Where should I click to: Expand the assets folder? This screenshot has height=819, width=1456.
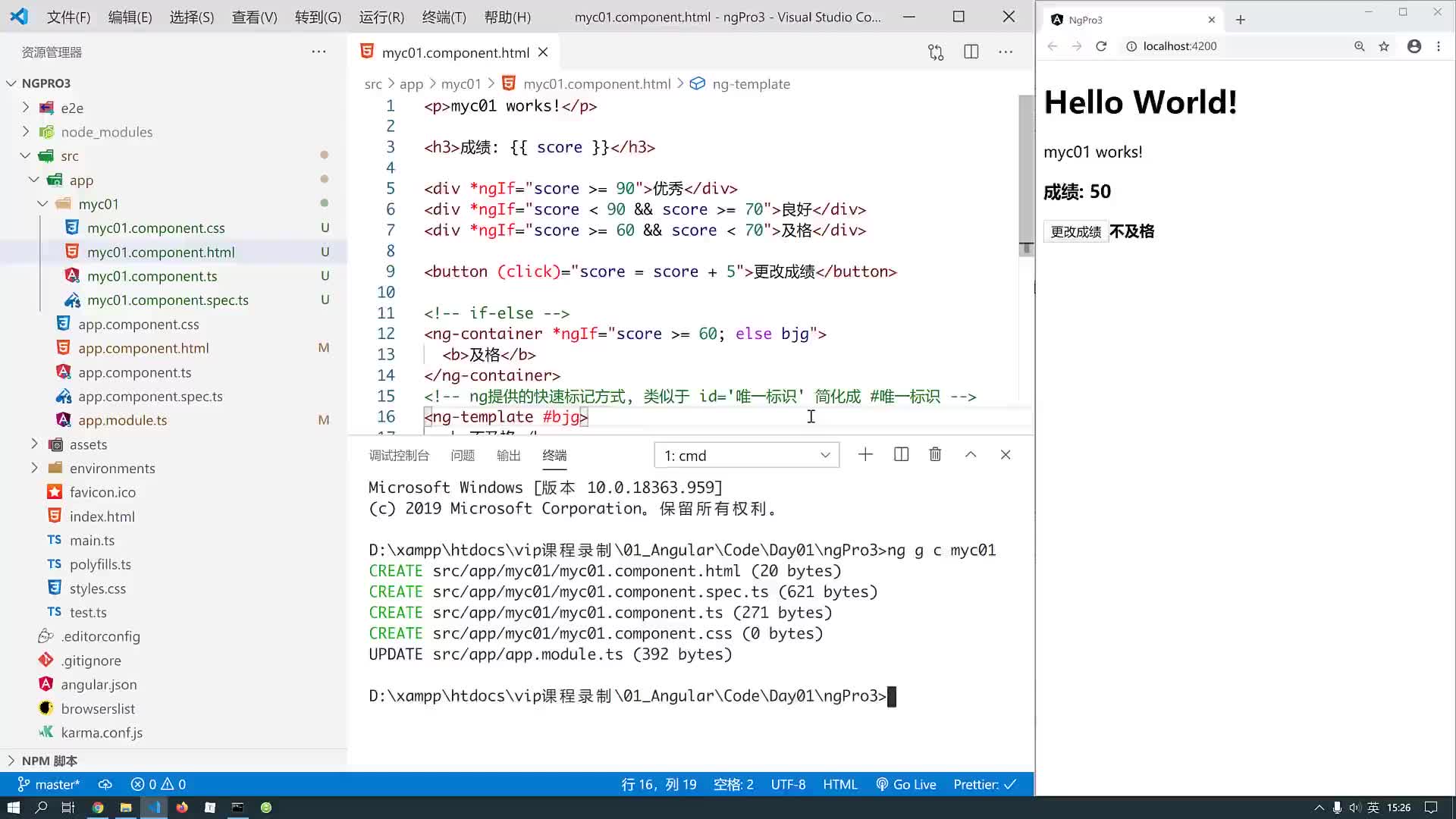click(34, 444)
